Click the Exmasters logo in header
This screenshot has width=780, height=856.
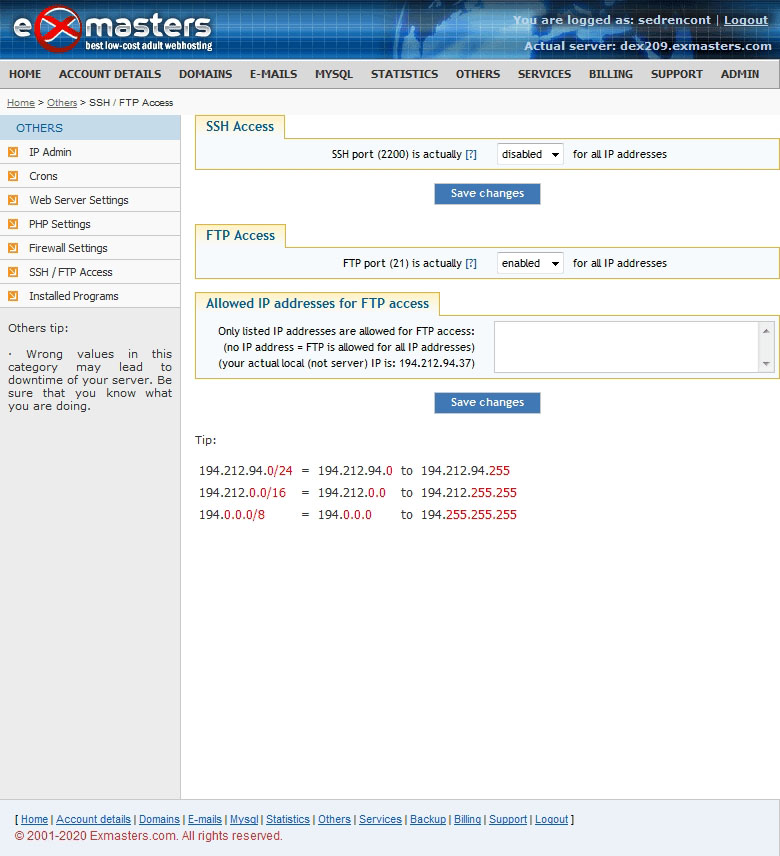pyautogui.click(x=112, y=30)
